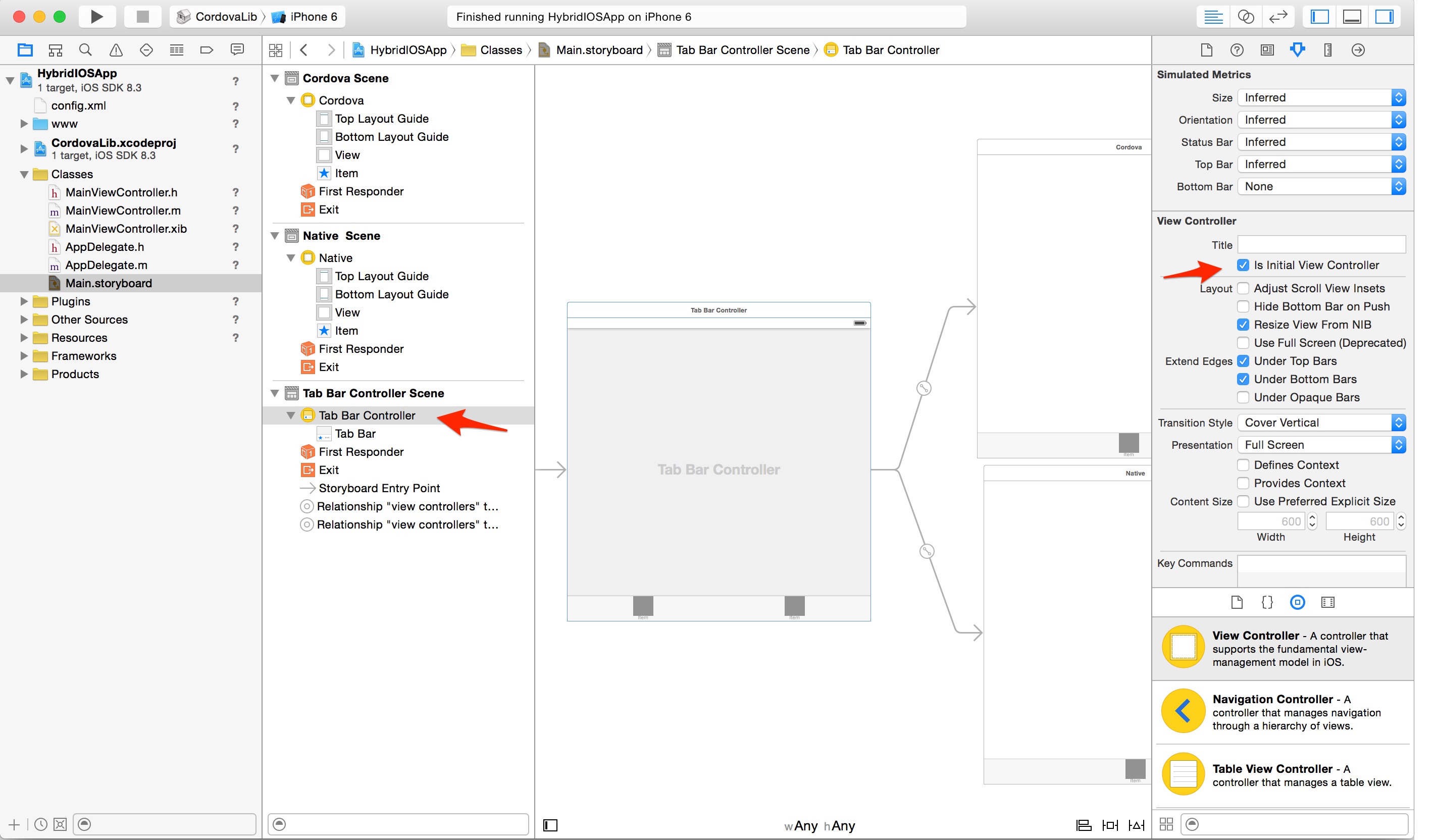Open the Status Bar dropdown
Screen dimensions: 1435x840
pos(1321,142)
